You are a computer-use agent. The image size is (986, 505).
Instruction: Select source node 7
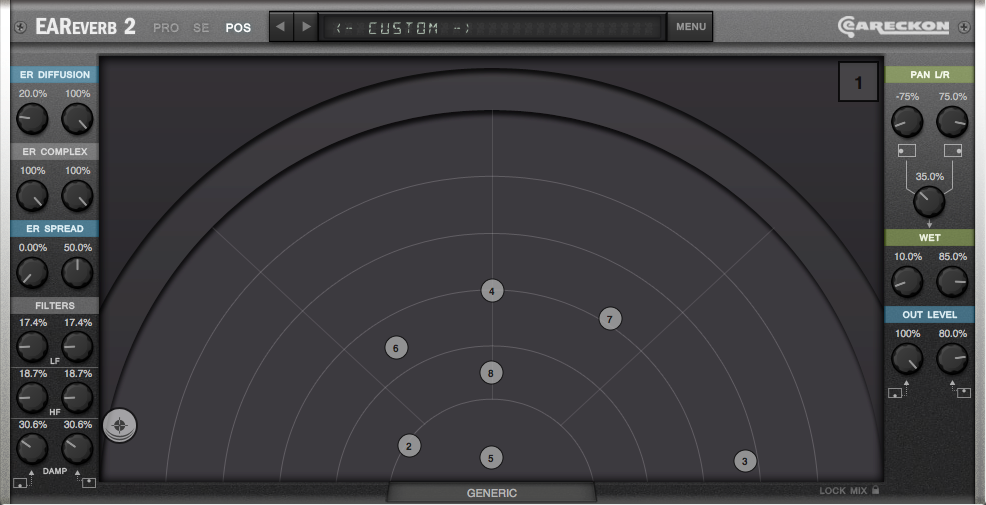coord(610,319)
